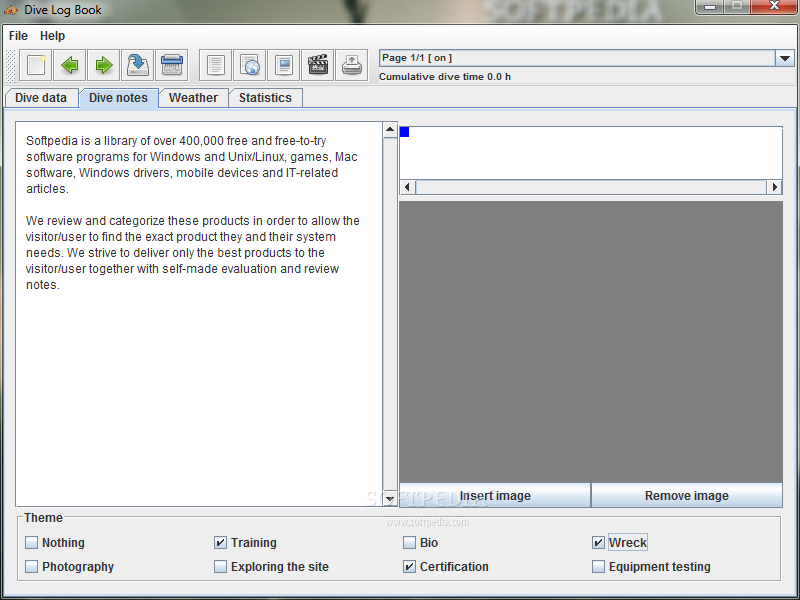Go to next page with green right arrow
800x600 pixels.
pos(104,65)
